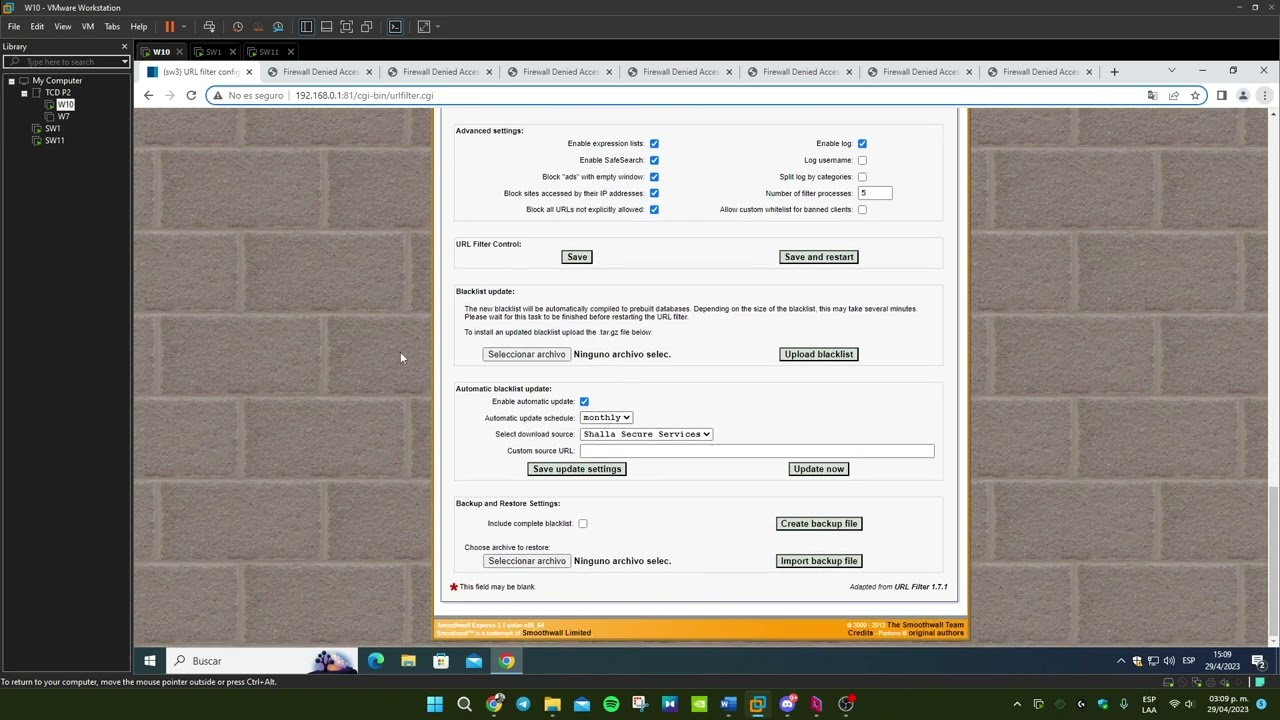Reload the page in guest Chrome
The width and height of the screenshot is (1280, 720).
191,95
